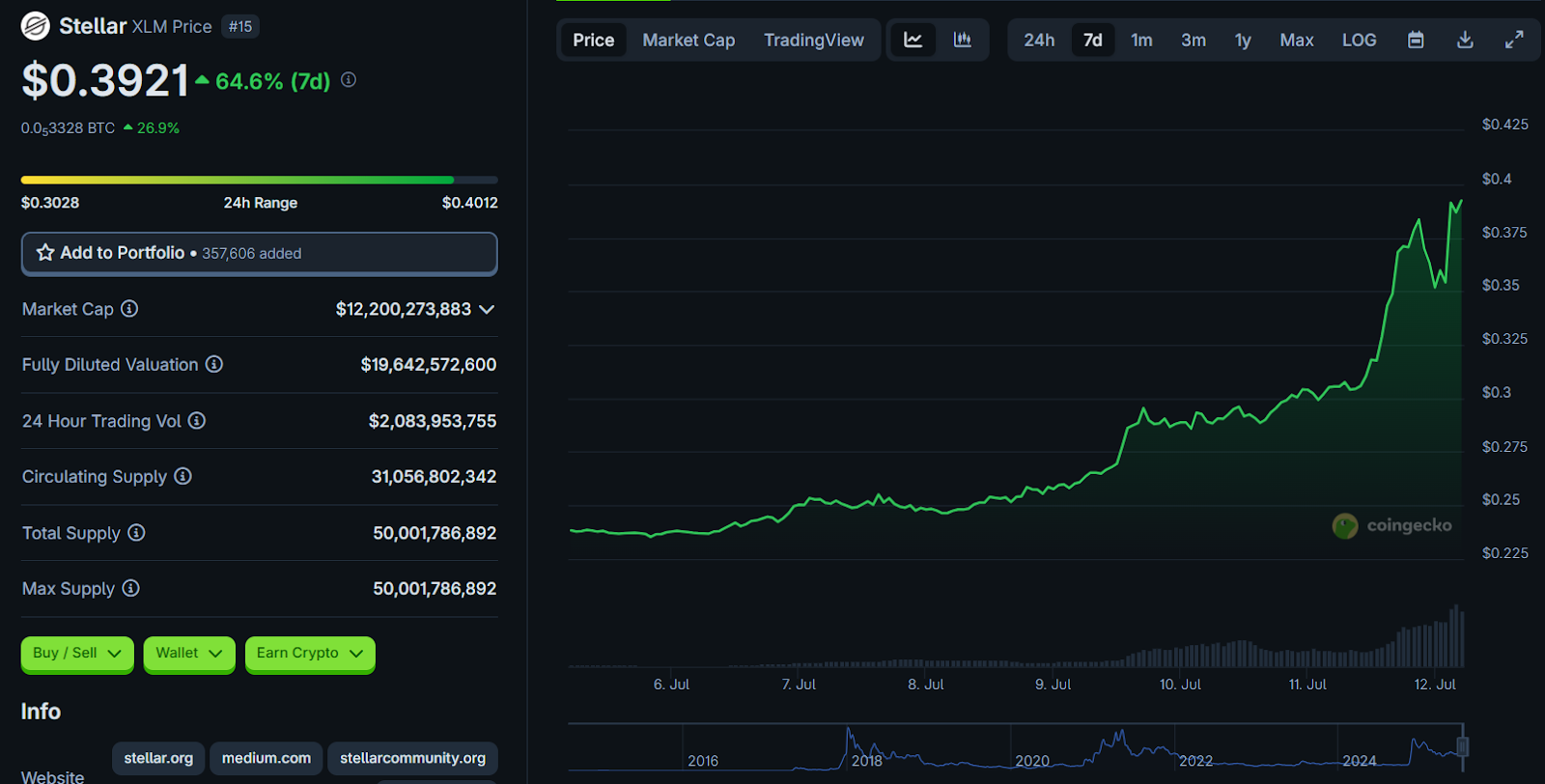Click the 12. Jul date axis label
1545x784 pixels.
[x=1435, y=684]
